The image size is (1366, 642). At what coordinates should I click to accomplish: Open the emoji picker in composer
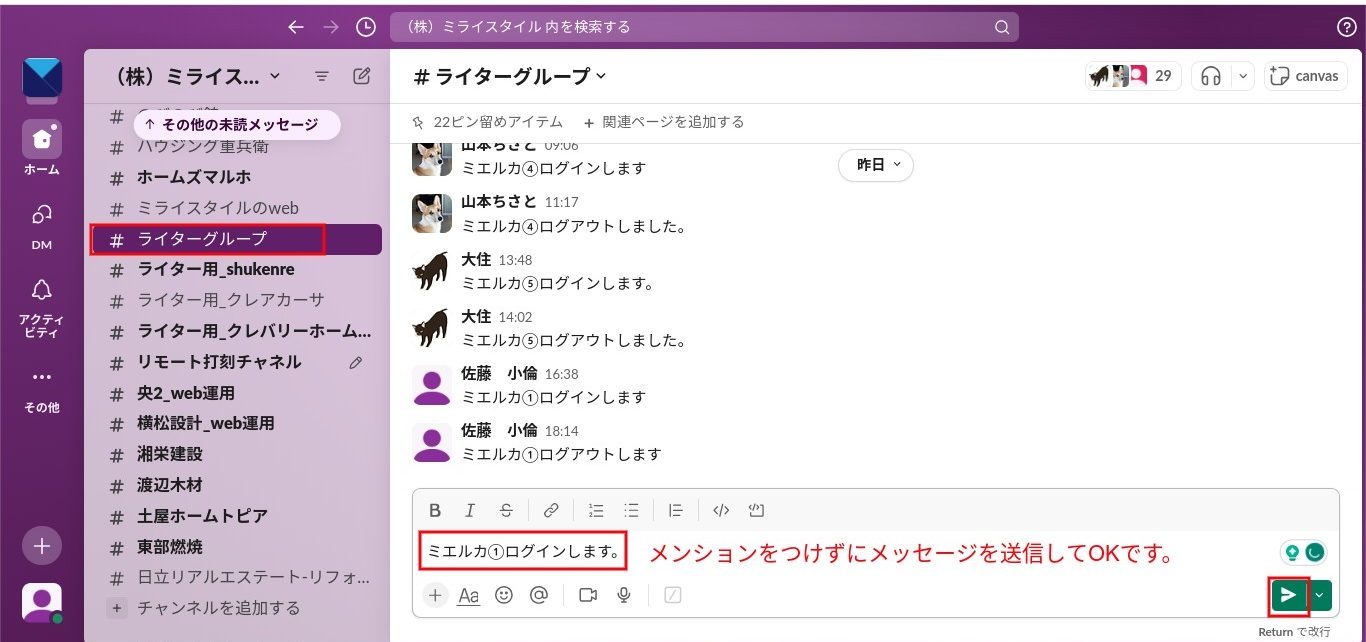point(504,595)
